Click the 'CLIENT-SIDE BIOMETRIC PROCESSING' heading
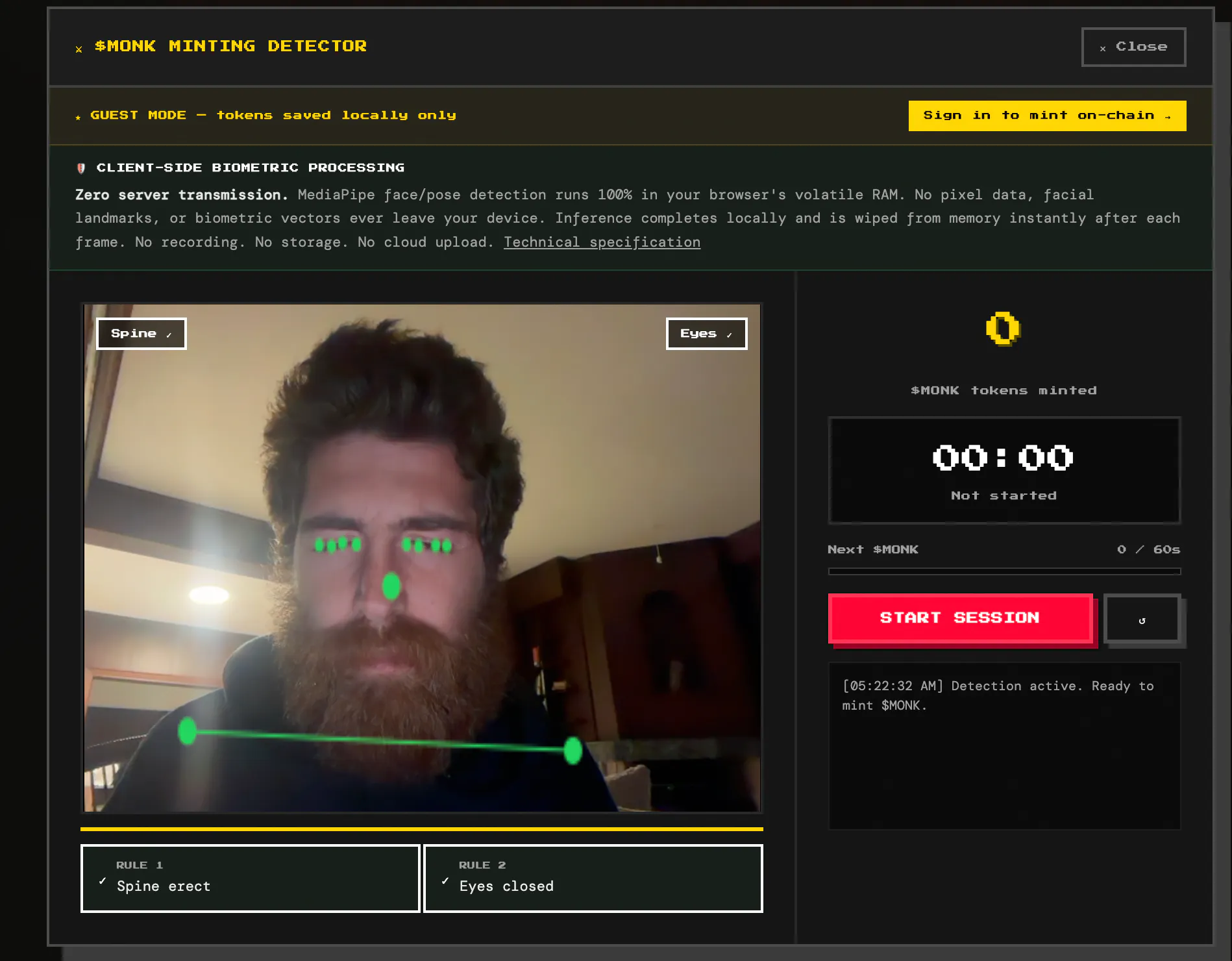Image resolution: width=1232 pixels, height=961 pixels. pos(251,168)
